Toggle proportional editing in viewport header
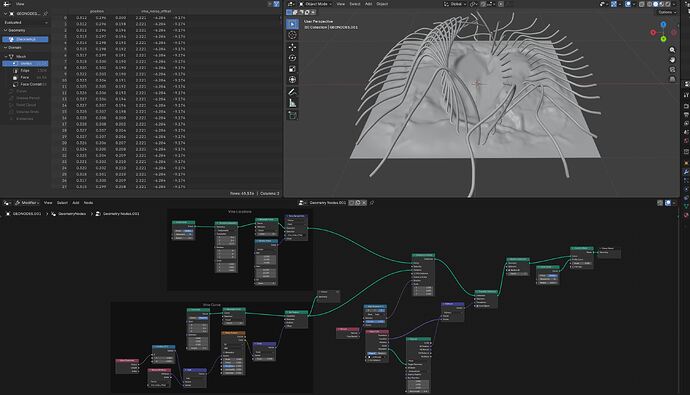This screenshot has height=395, width=690. pyautogui.click(x=501, y=4)
